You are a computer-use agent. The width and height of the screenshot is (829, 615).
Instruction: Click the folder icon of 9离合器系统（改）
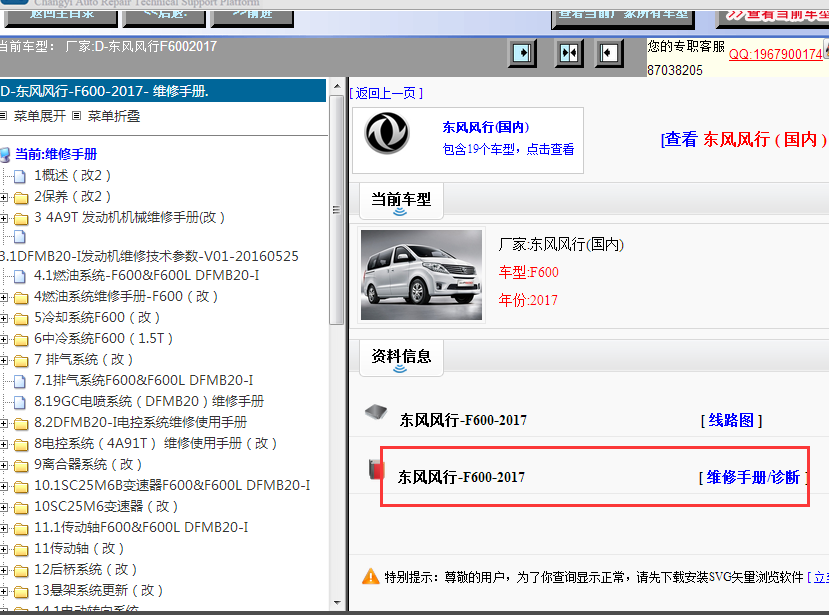[21, 465]
